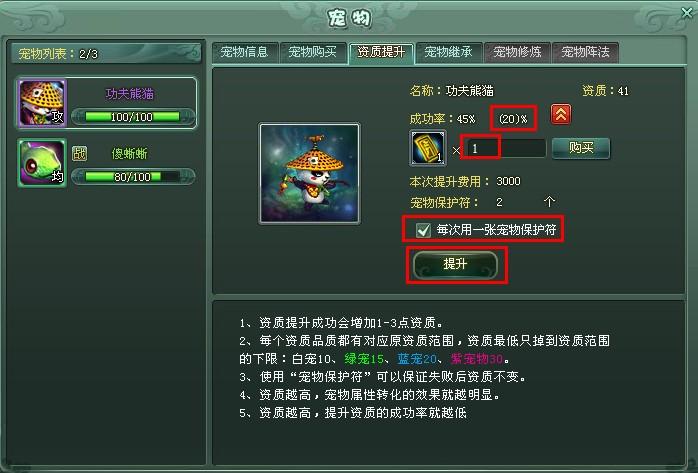Viewport: 698px width, 473px height.
Task: Click the large panda pet portrait
Action: click(x=309, y=173)
